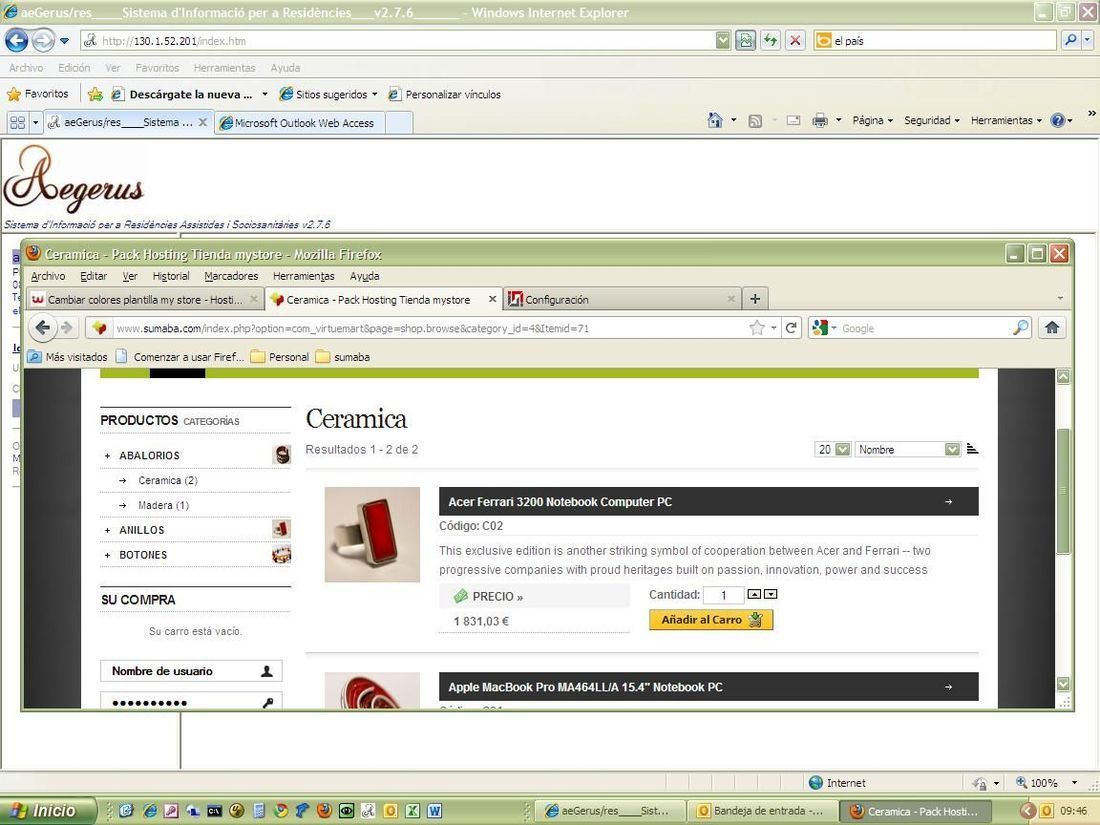Screen dimensions: 1100x825
Task: Click the Firefox icon in quick launch
Action: 324,811
